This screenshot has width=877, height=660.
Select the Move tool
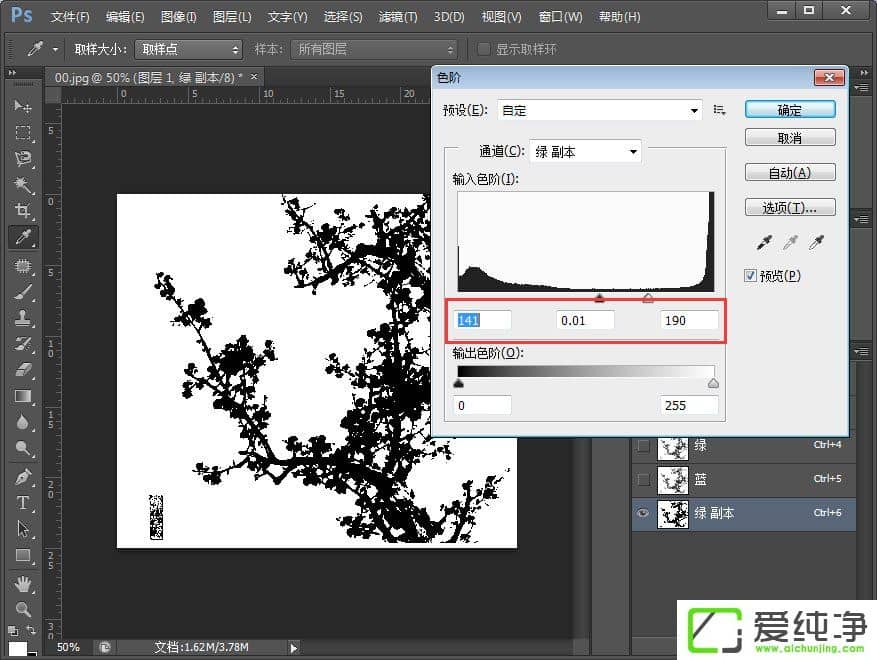coord(22,106)
